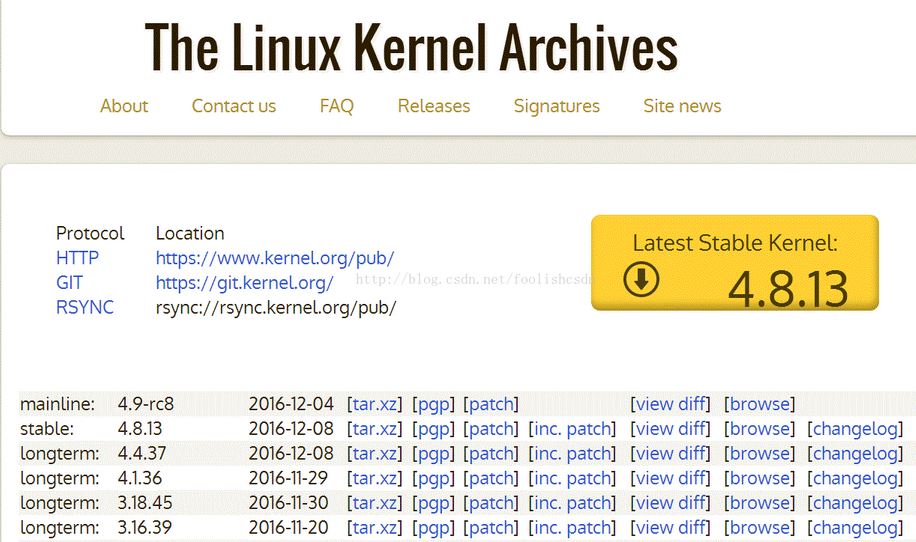916x542 pixels.
Task: Open view diff for longterm 3.16.39
Action: tap(670, 527)
